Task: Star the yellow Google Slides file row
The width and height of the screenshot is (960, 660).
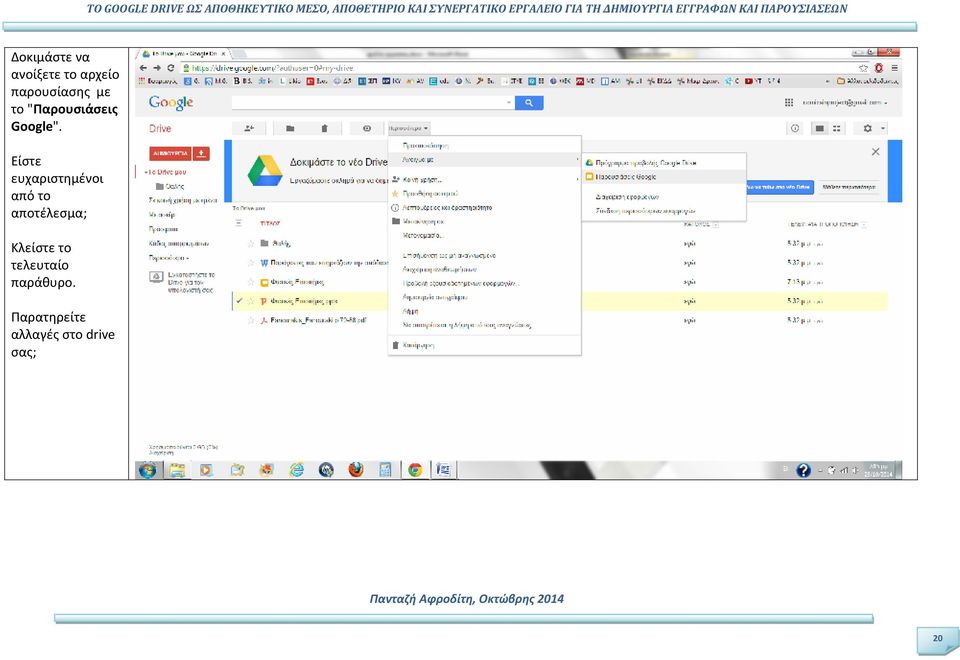Action: tap(250, 282)
